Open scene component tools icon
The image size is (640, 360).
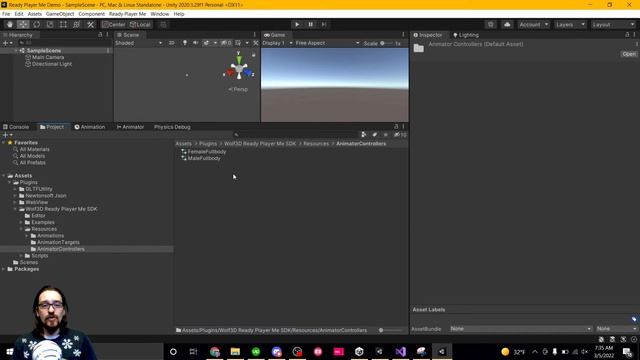point(256,43)
